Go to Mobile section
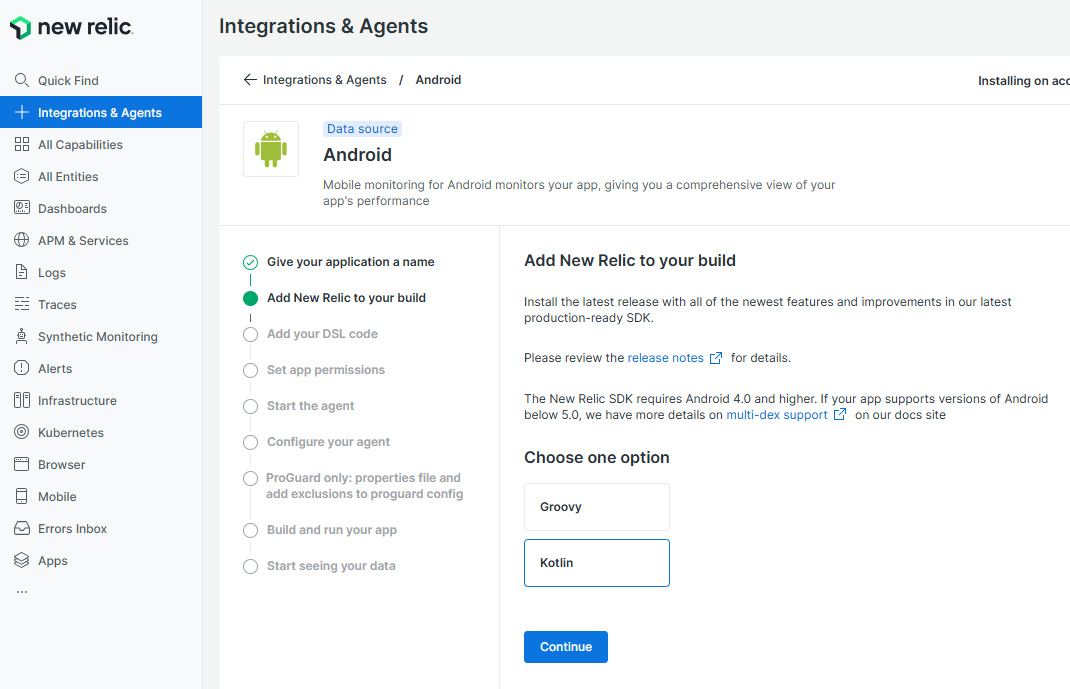 (101, 497)
